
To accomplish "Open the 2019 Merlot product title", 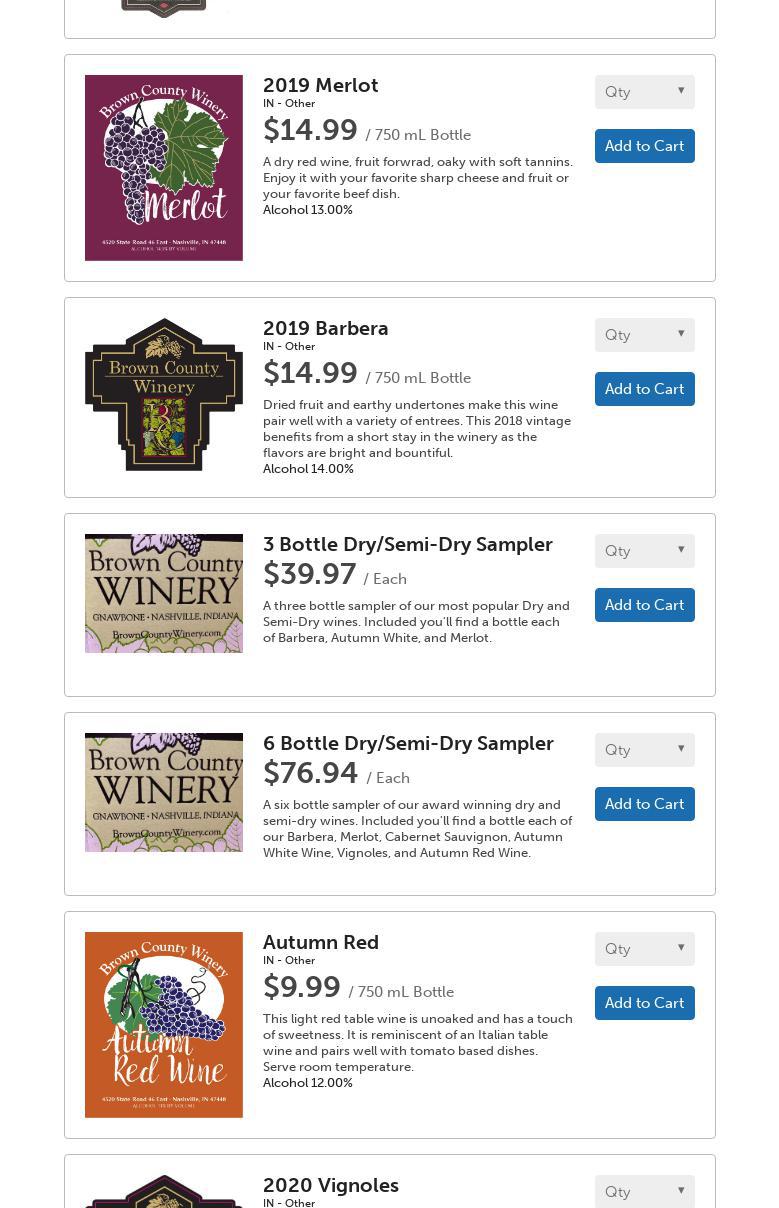I will 321,85.
